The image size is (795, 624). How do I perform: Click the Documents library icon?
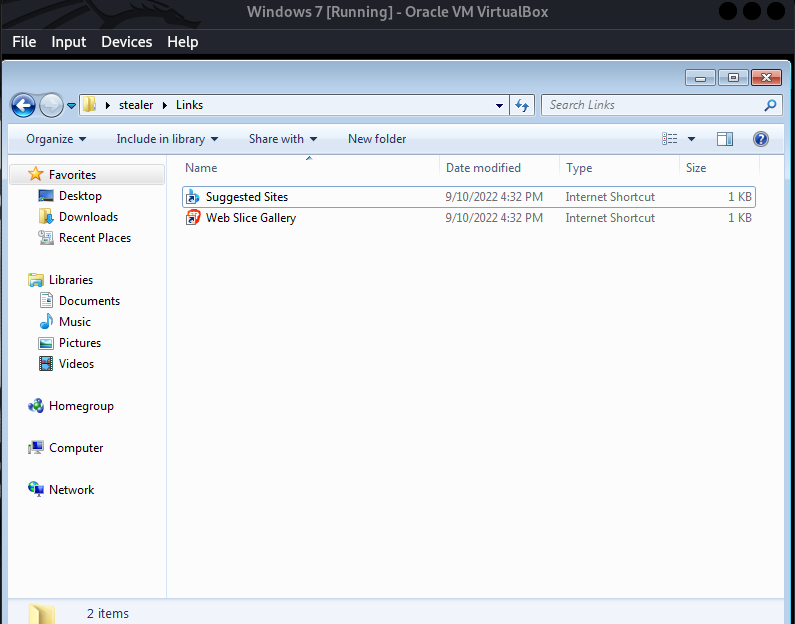coord(46,301)
